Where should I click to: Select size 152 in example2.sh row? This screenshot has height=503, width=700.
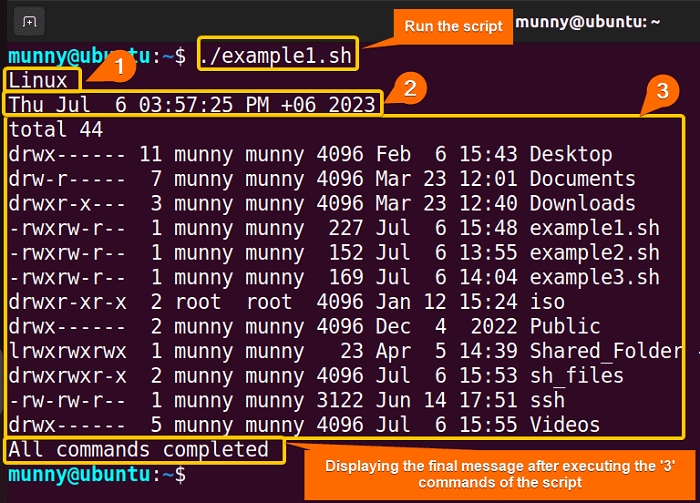click(346, 253)
